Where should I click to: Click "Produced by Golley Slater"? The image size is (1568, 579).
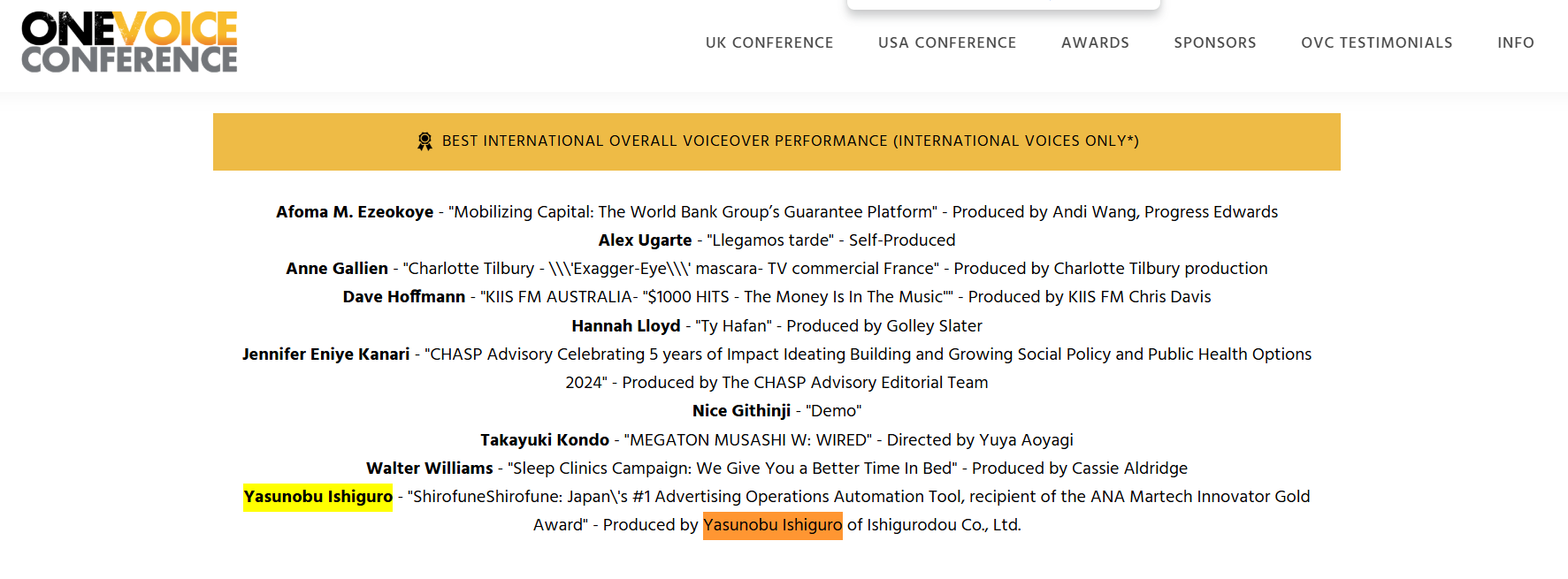pos(884,326)
